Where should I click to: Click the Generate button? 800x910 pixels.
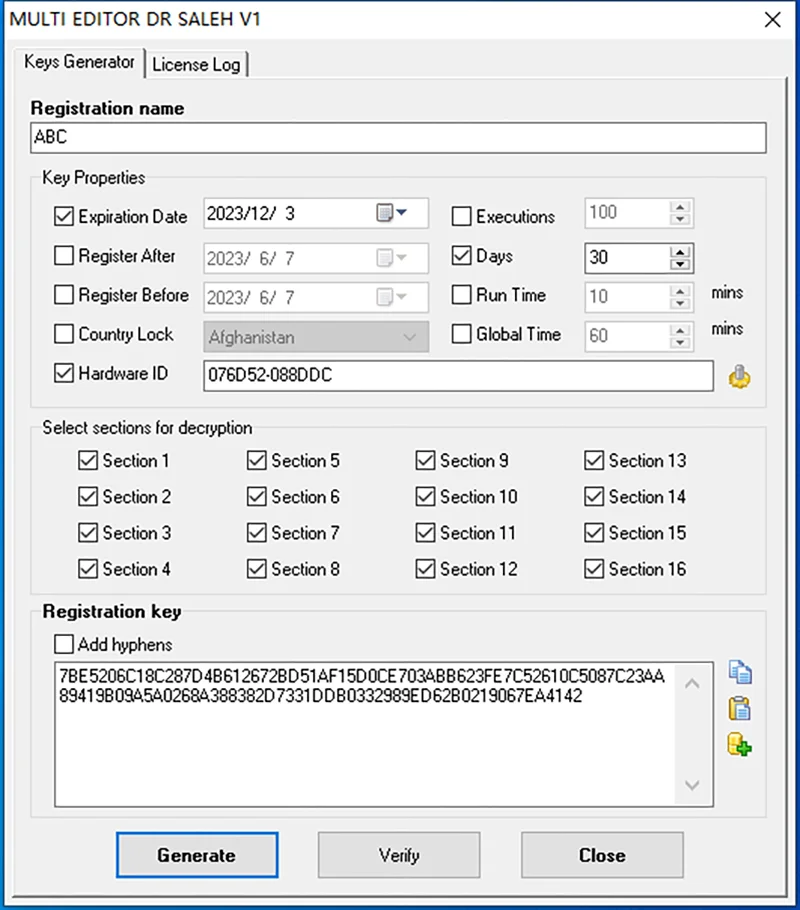tap(197, 855)
